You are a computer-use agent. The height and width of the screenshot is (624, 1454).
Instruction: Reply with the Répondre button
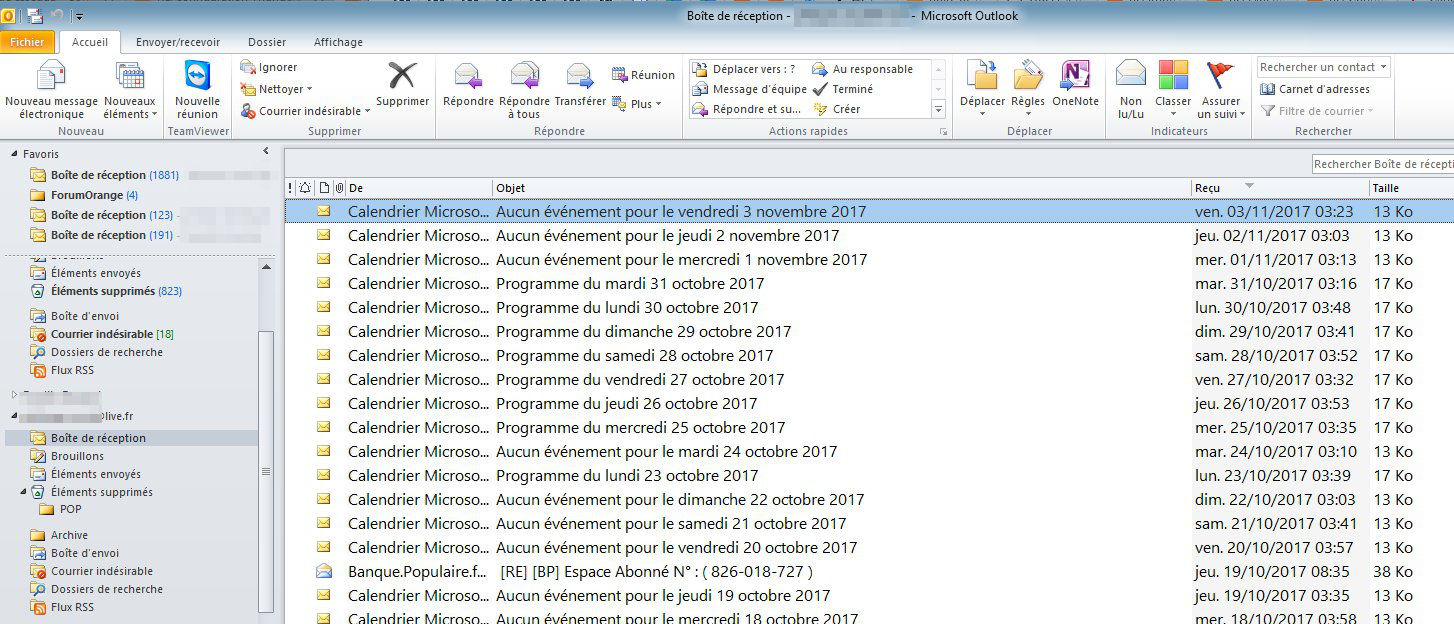coord(468,85)
